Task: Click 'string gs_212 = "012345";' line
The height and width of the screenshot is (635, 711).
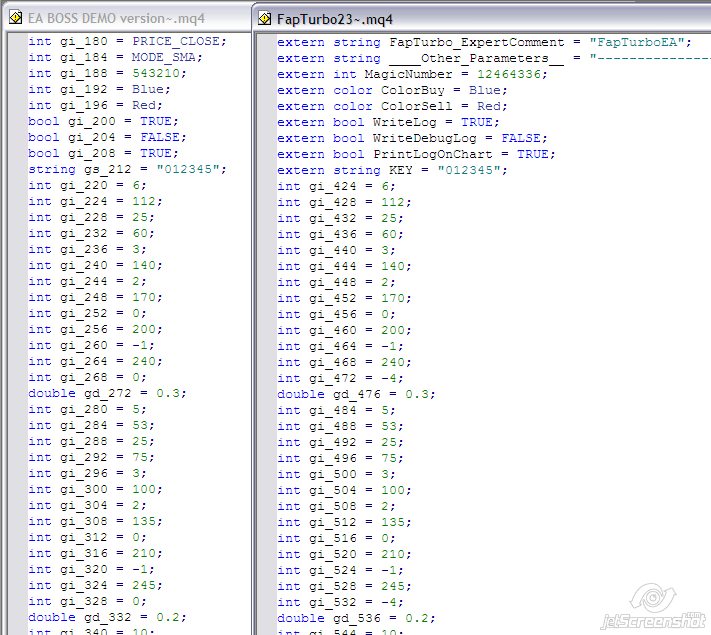Action: pyautogui.click(x=127, y=169)
